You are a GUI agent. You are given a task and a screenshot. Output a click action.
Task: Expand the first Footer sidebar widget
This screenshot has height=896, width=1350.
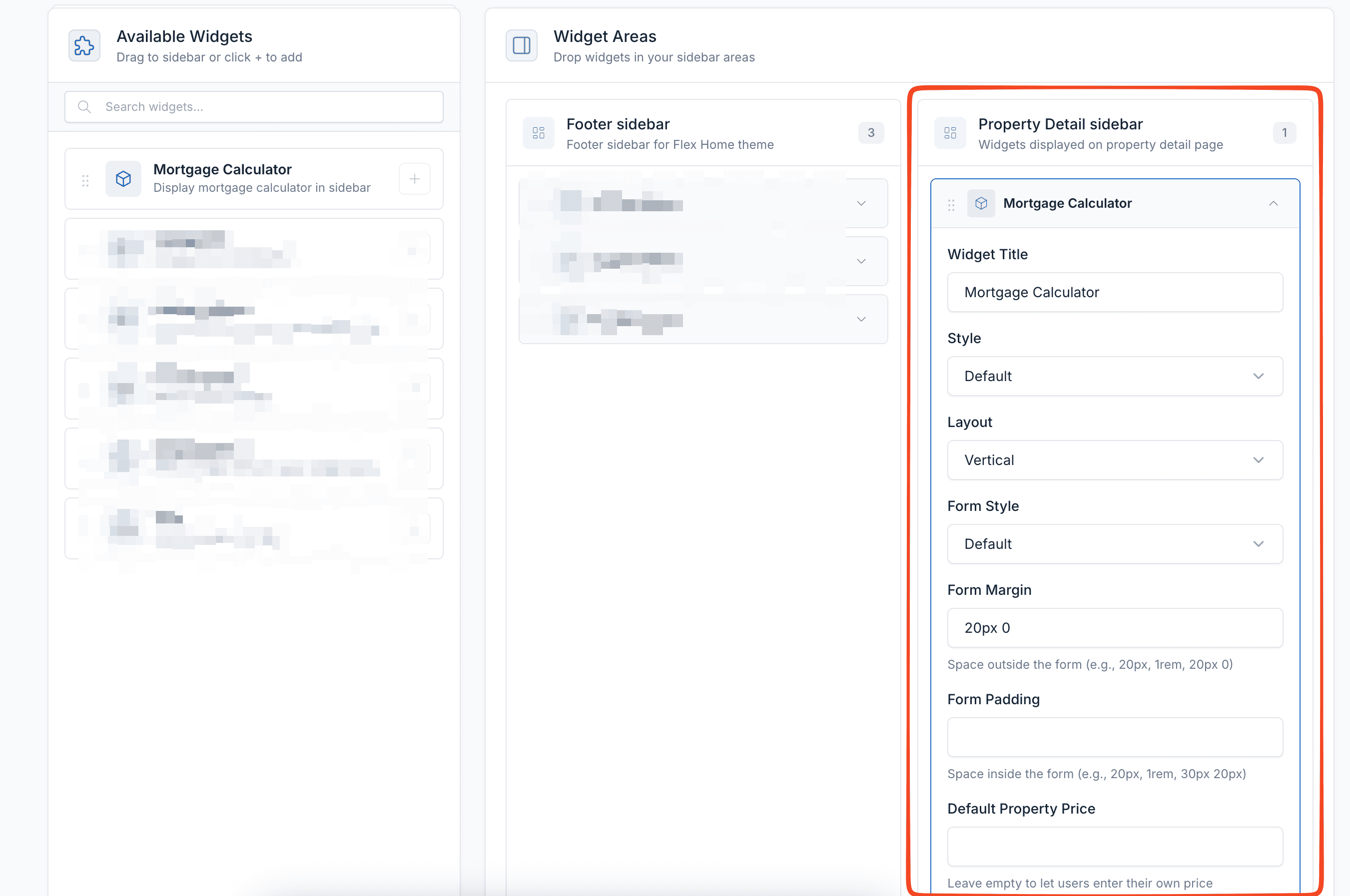(861, 203)
